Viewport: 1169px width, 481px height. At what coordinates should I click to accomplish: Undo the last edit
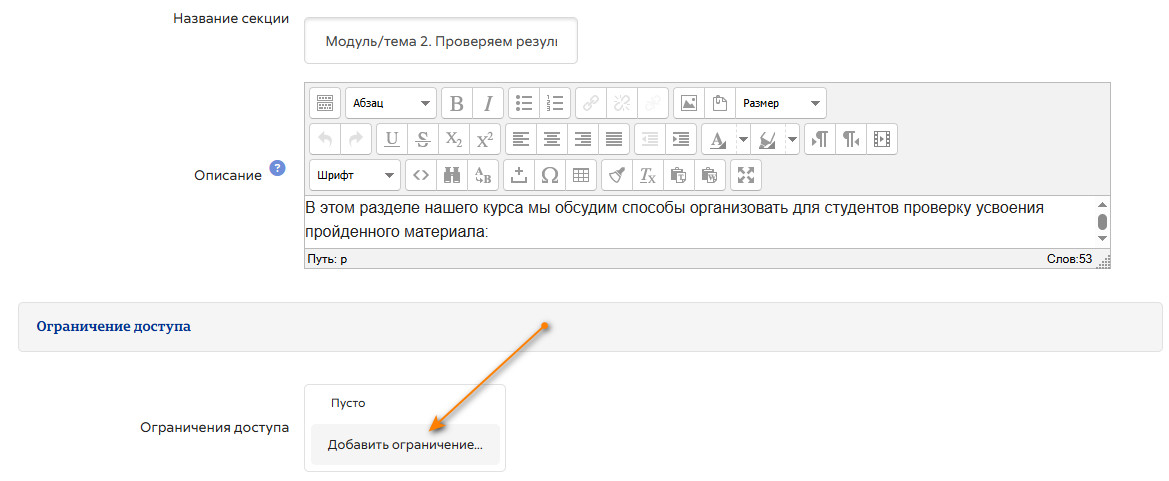[324, 139]
